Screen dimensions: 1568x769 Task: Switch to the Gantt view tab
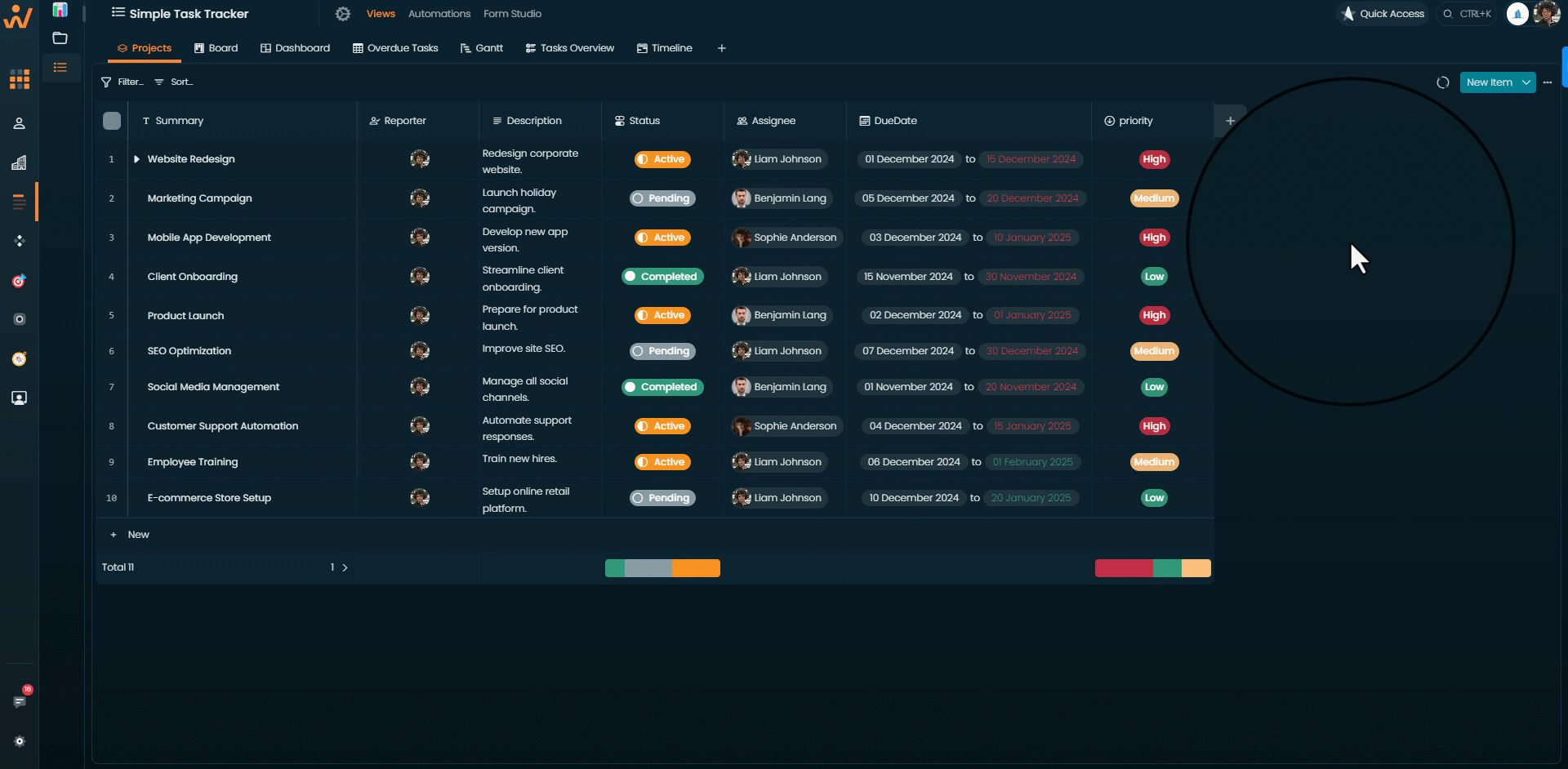click(x=482, y=48)
